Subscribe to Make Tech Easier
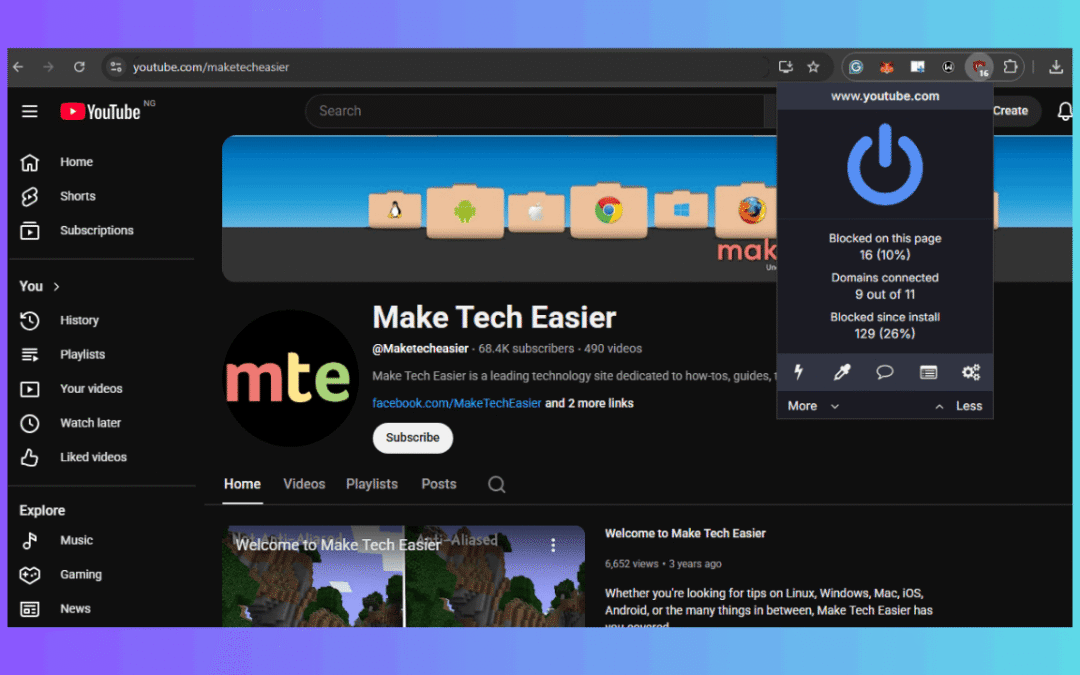 pyautogui.click(x=412, y=438)
